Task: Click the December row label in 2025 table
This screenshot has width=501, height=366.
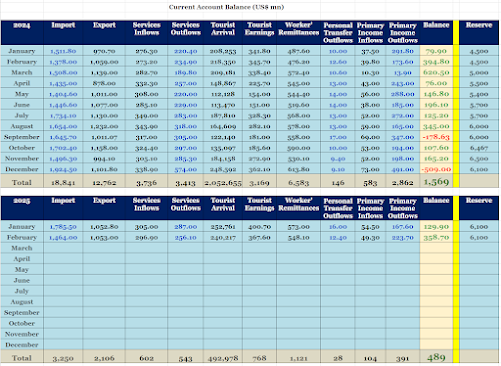Action: point(22,345)
